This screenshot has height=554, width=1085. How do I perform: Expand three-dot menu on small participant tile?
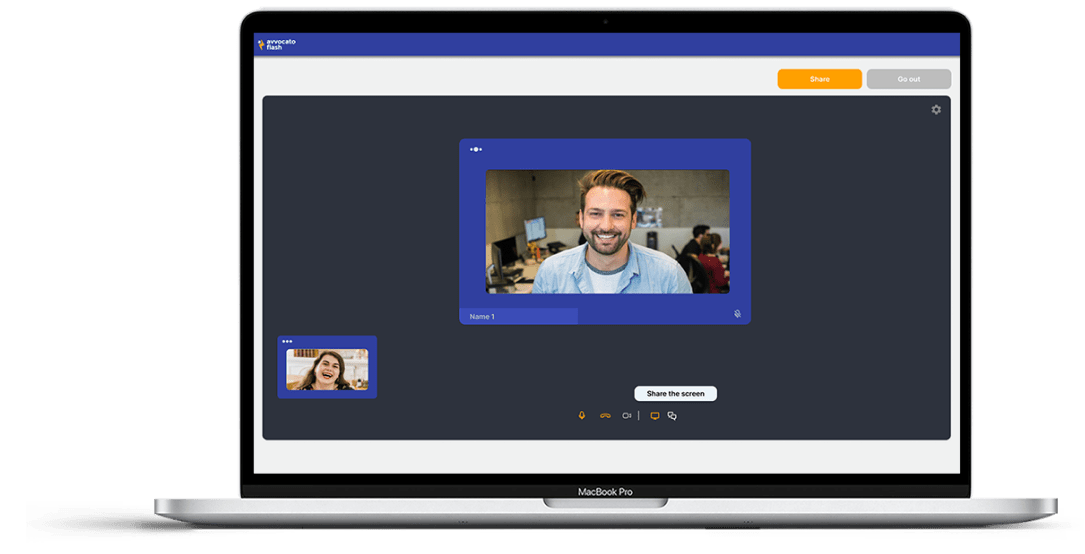coord(287,342)
